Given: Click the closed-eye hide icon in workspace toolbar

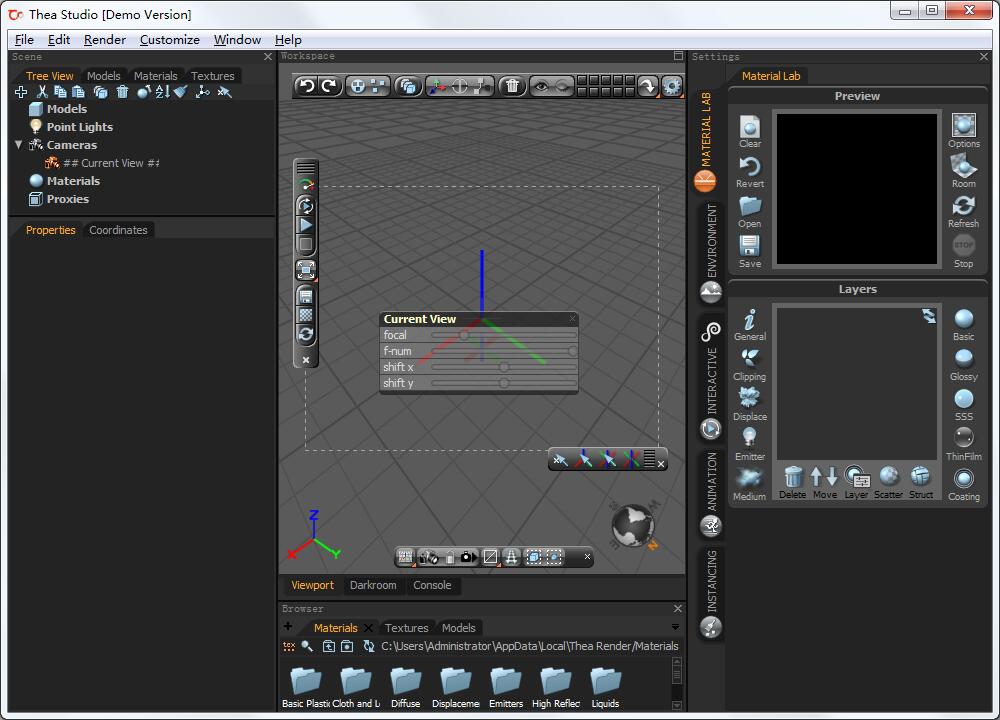Looking at the screenshot, I should (x=564, y=86).
